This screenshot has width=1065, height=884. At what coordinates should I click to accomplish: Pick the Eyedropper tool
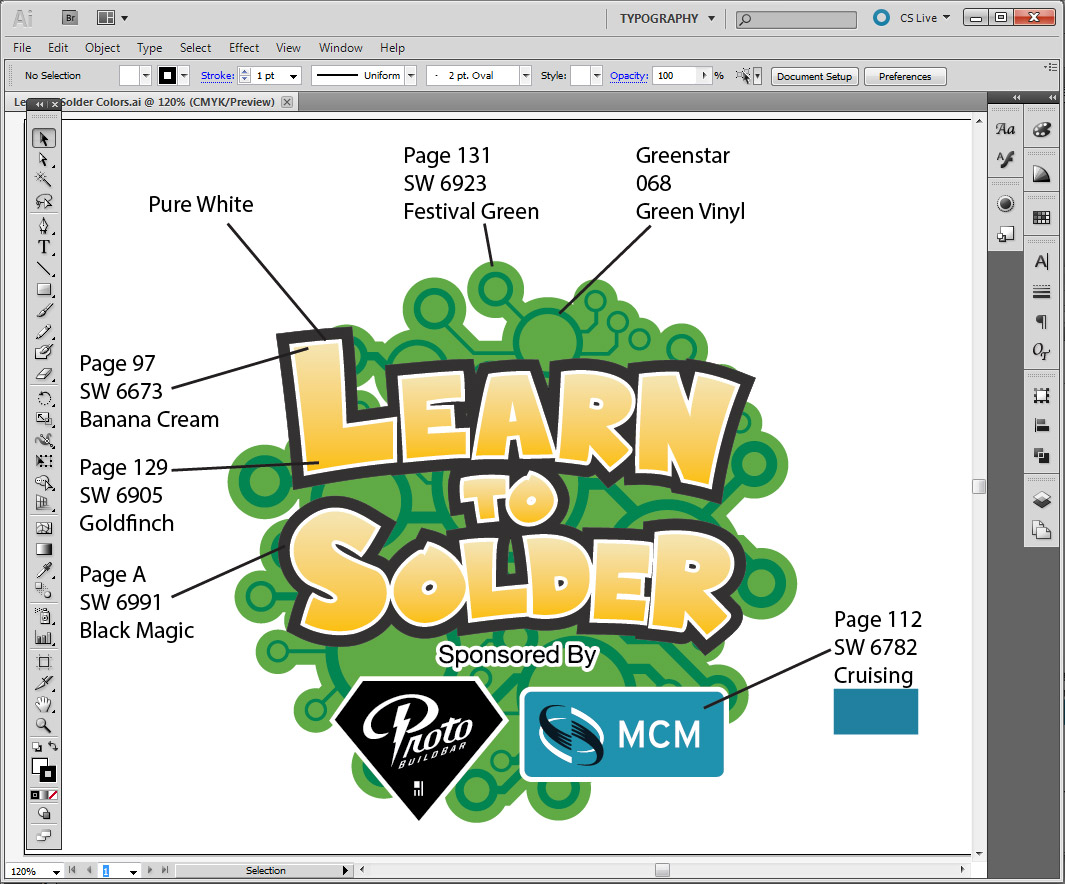coord(43,570)
